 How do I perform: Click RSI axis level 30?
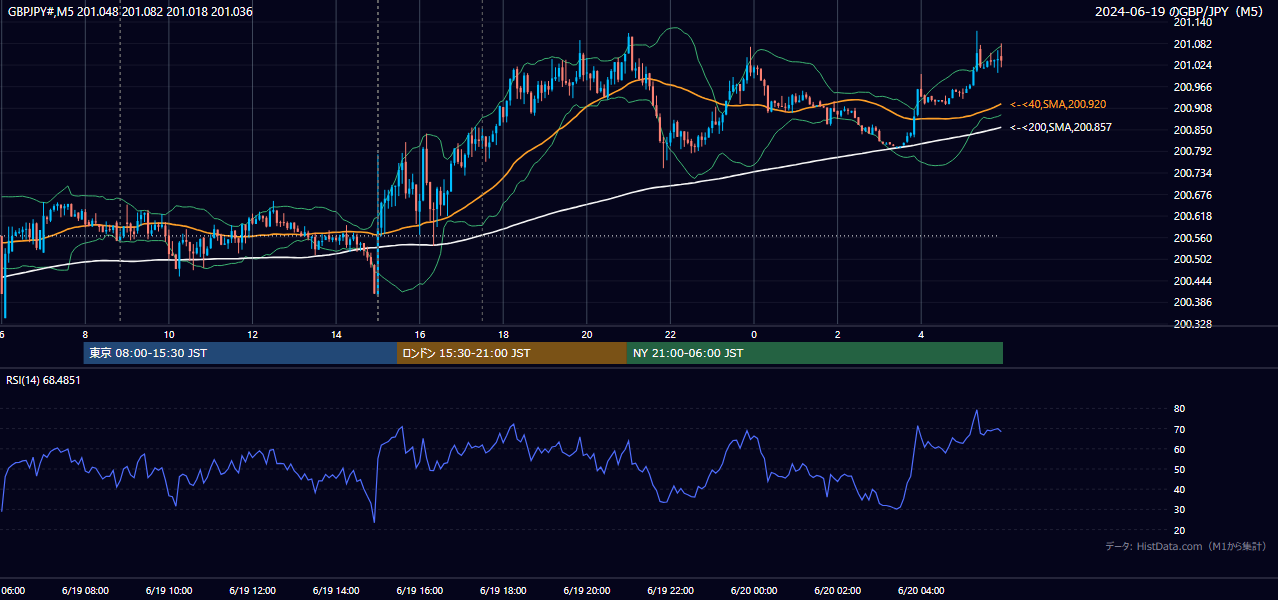pos(1179,510)
